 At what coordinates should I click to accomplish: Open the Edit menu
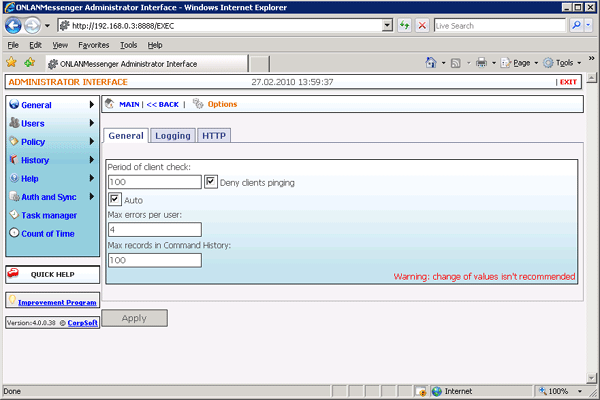[x=35, y=45]
